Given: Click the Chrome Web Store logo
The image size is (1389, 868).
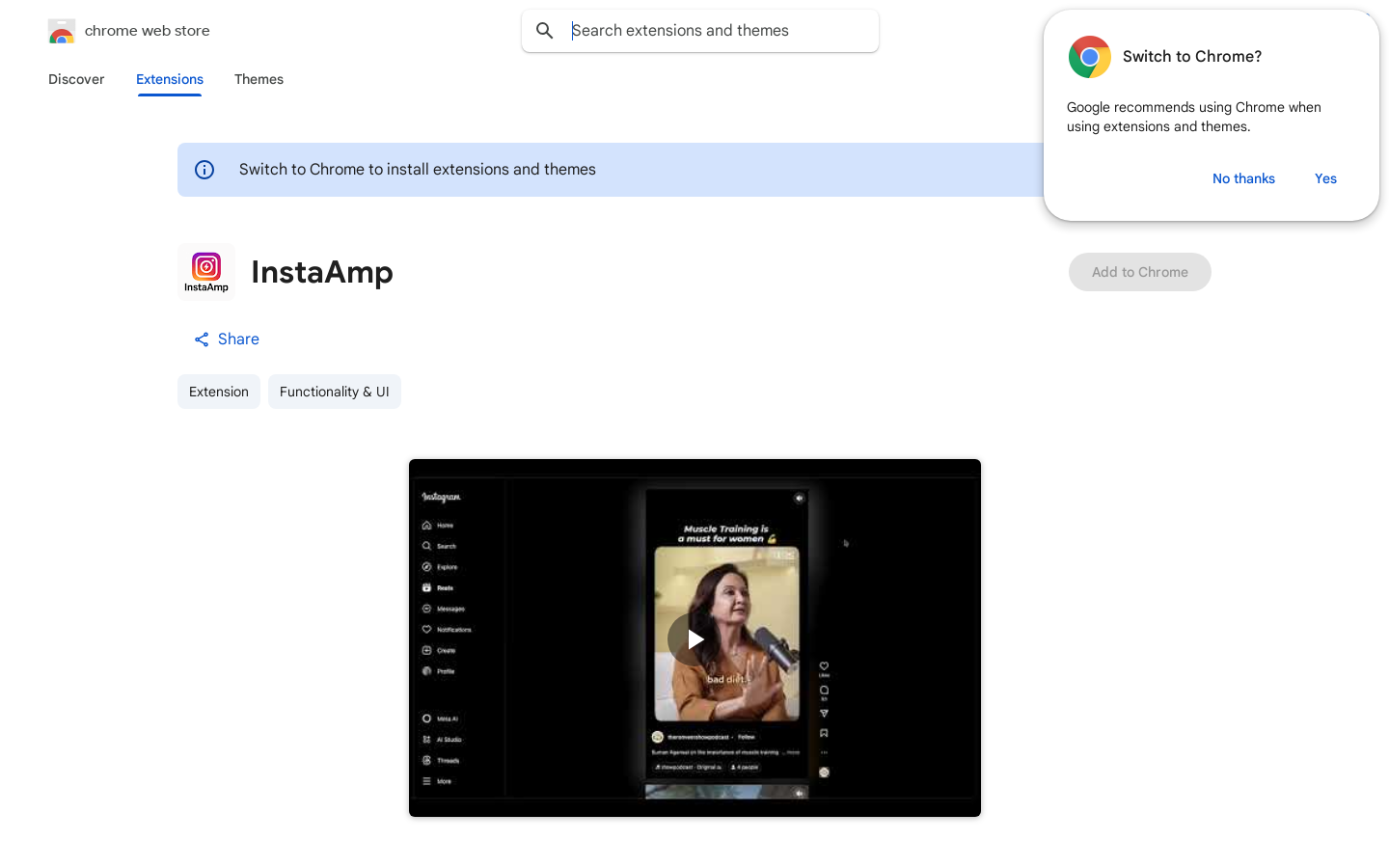Looking at the screenshot, I should pyautogui.click(x=62, y=31).
